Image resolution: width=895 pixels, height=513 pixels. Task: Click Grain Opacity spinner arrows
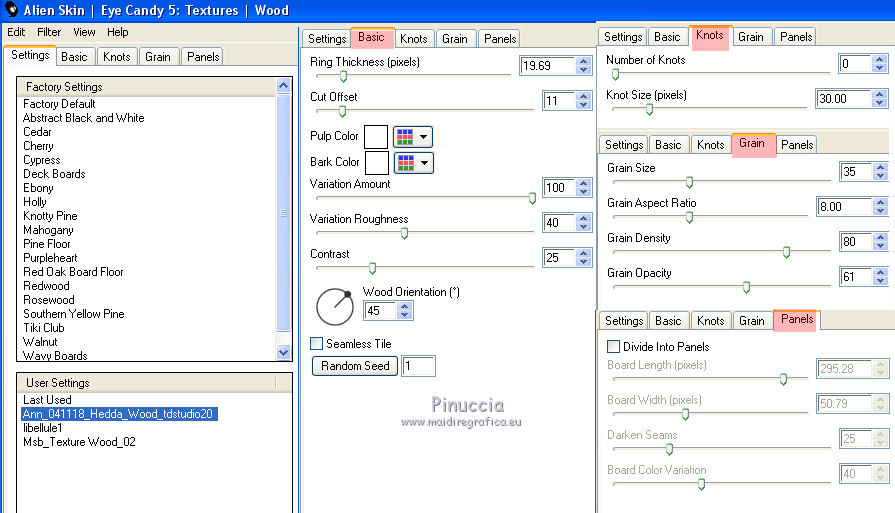coord(880,276)
